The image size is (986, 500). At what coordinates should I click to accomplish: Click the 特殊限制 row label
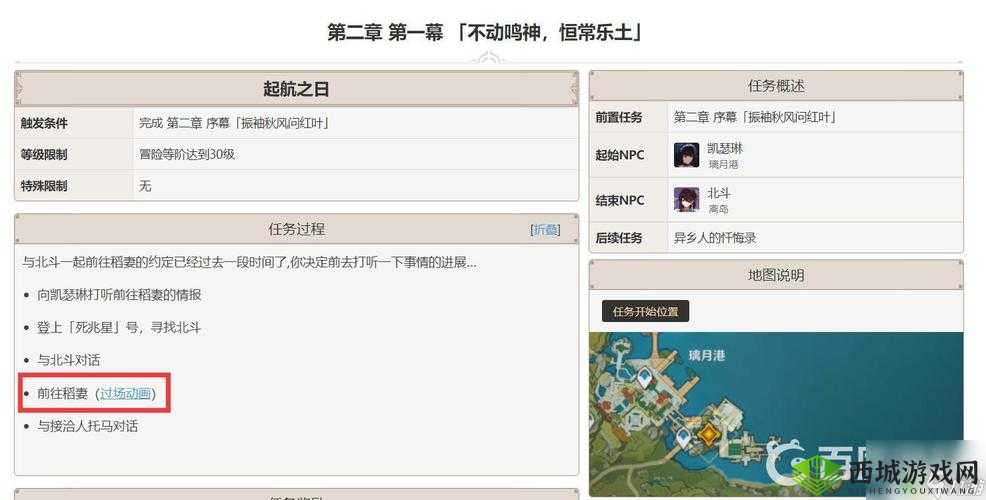click(44, 186)
